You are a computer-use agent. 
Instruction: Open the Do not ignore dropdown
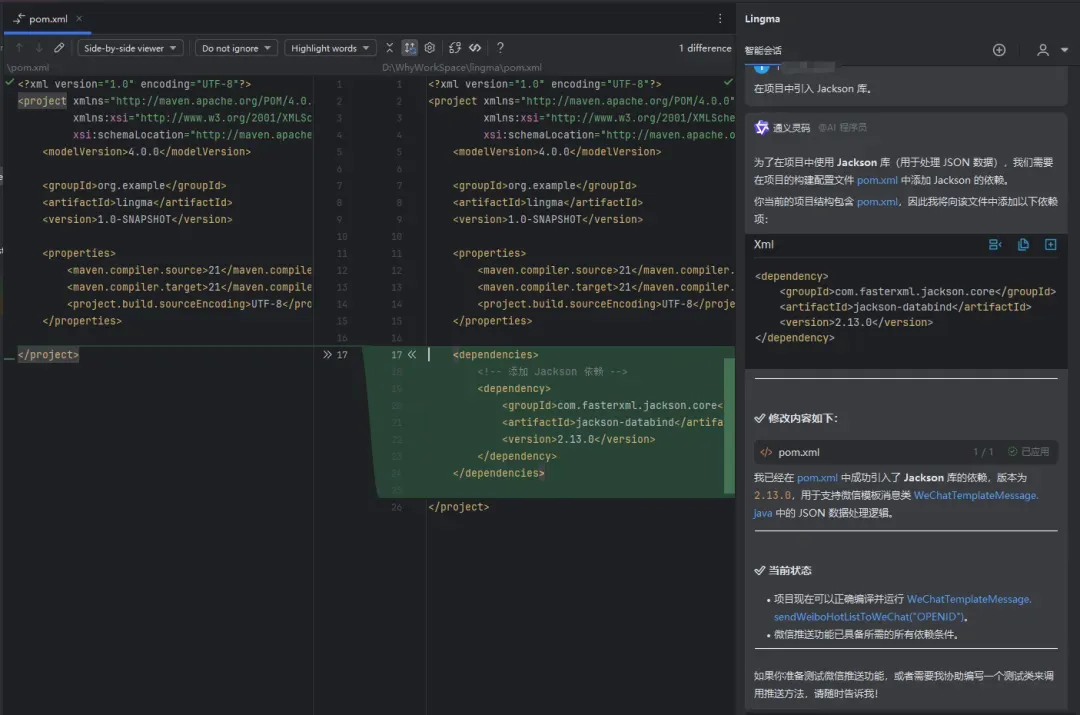tap(236, 48)
